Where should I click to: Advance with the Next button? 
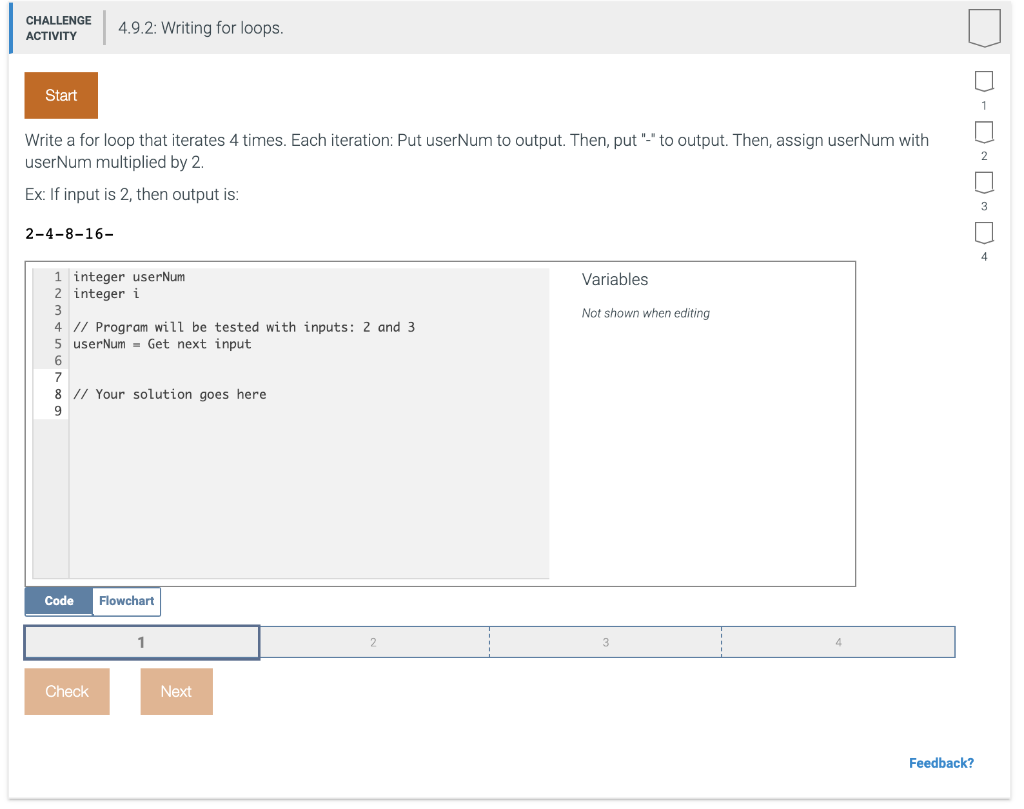pyautogui.click(x=176, y=691)
